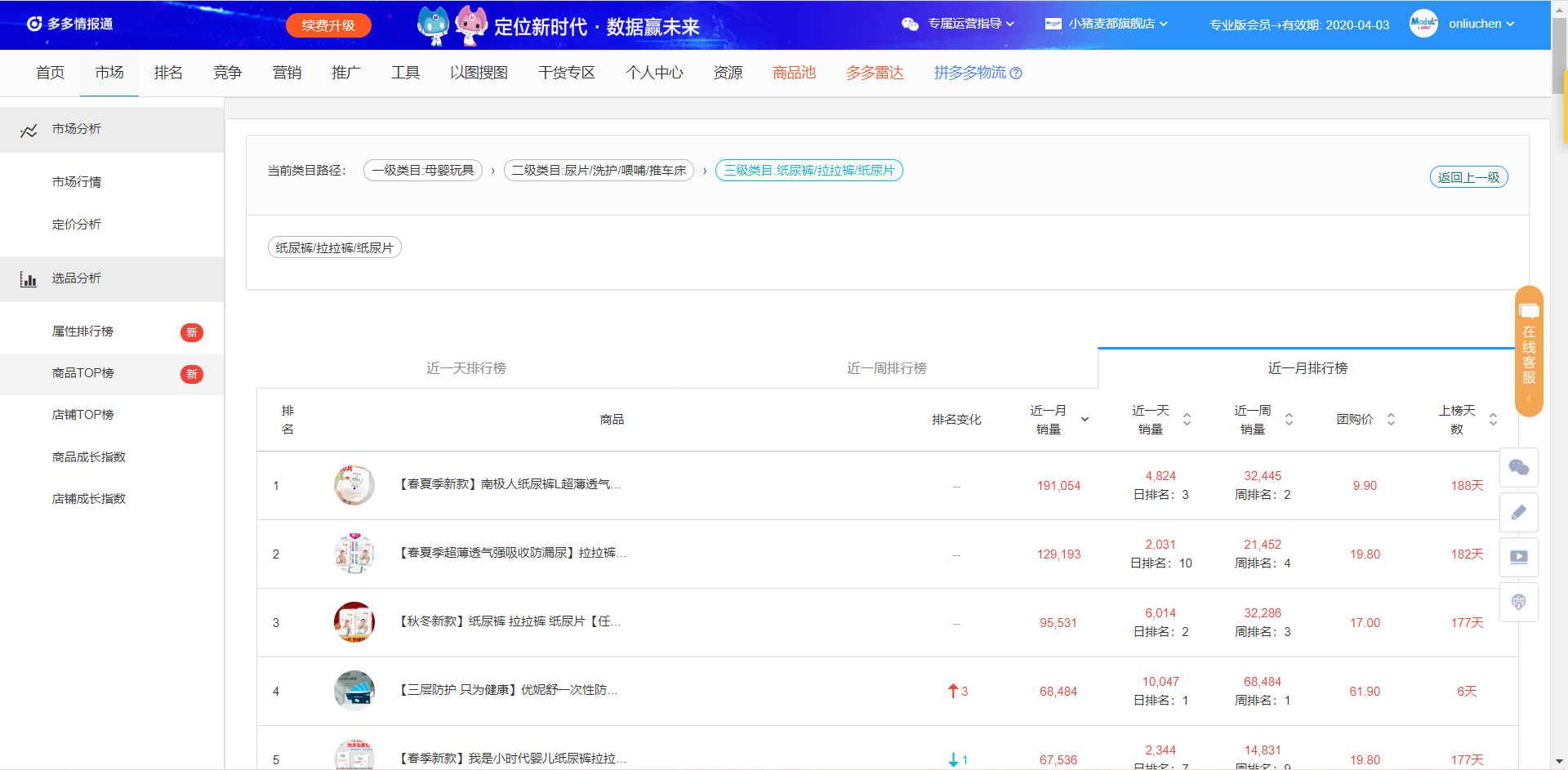
Task: Open the 市场 nav menu
Action: click(109, 73)
